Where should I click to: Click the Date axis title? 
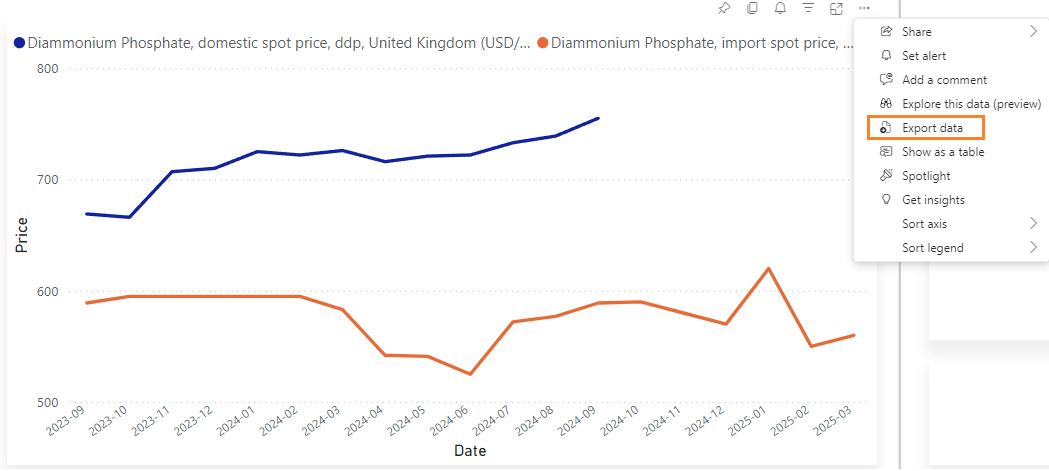click(469, 451)
